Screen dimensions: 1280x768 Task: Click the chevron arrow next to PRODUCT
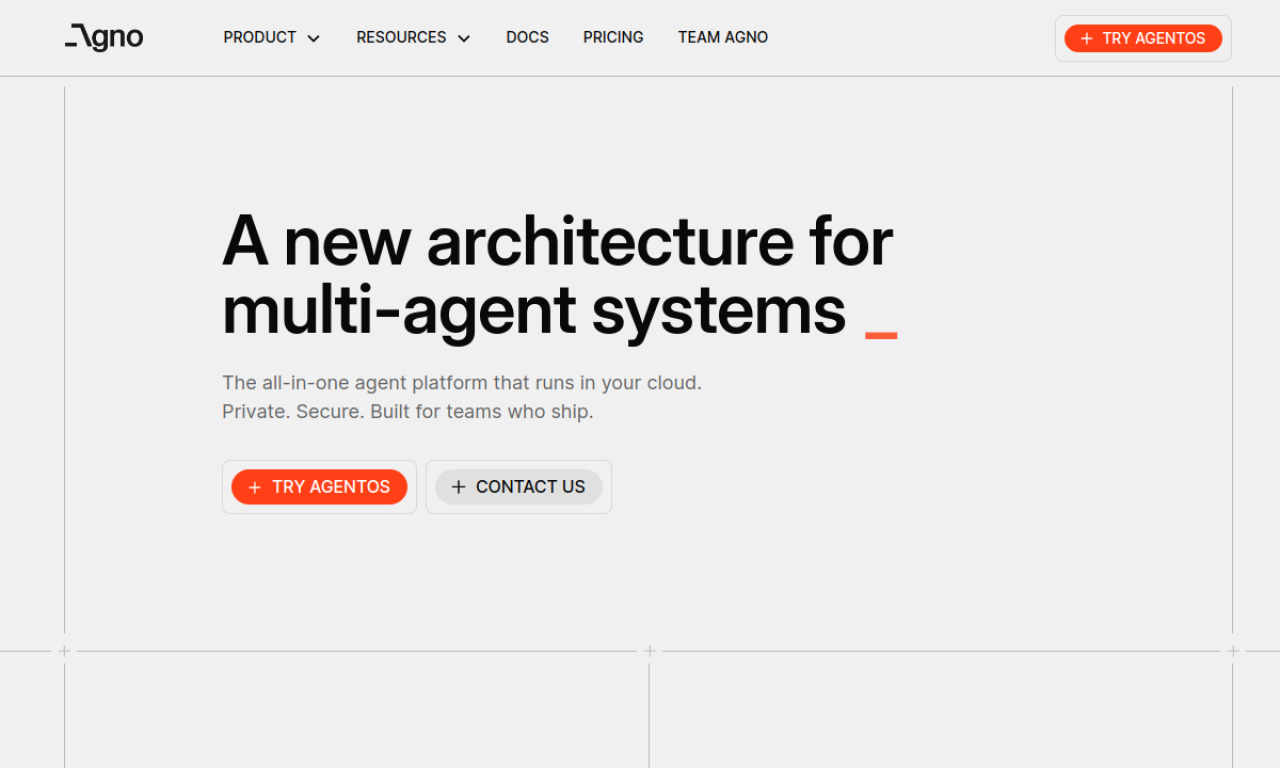click(x=313, y=38)
